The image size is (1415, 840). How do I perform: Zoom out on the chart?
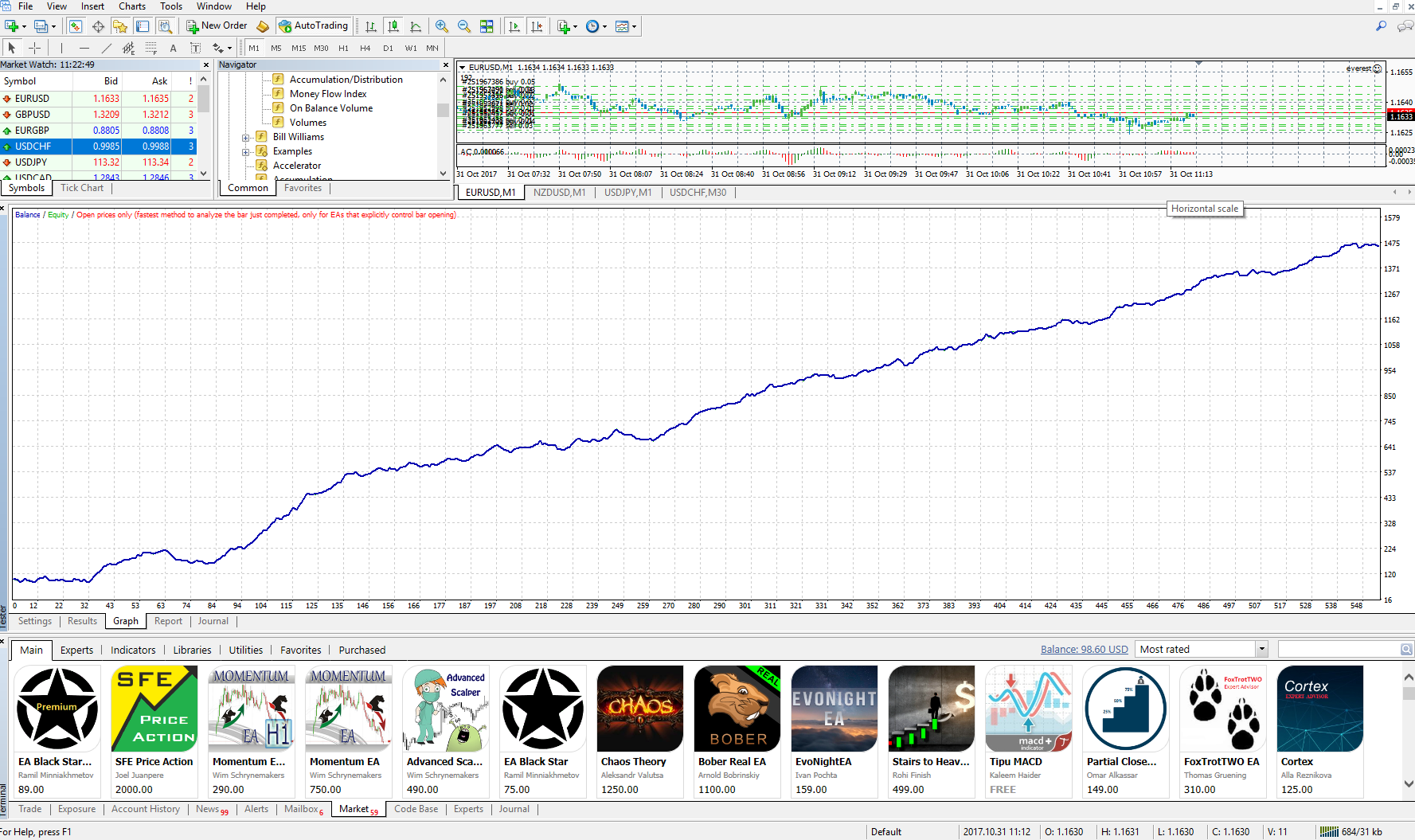pos(464,26)
